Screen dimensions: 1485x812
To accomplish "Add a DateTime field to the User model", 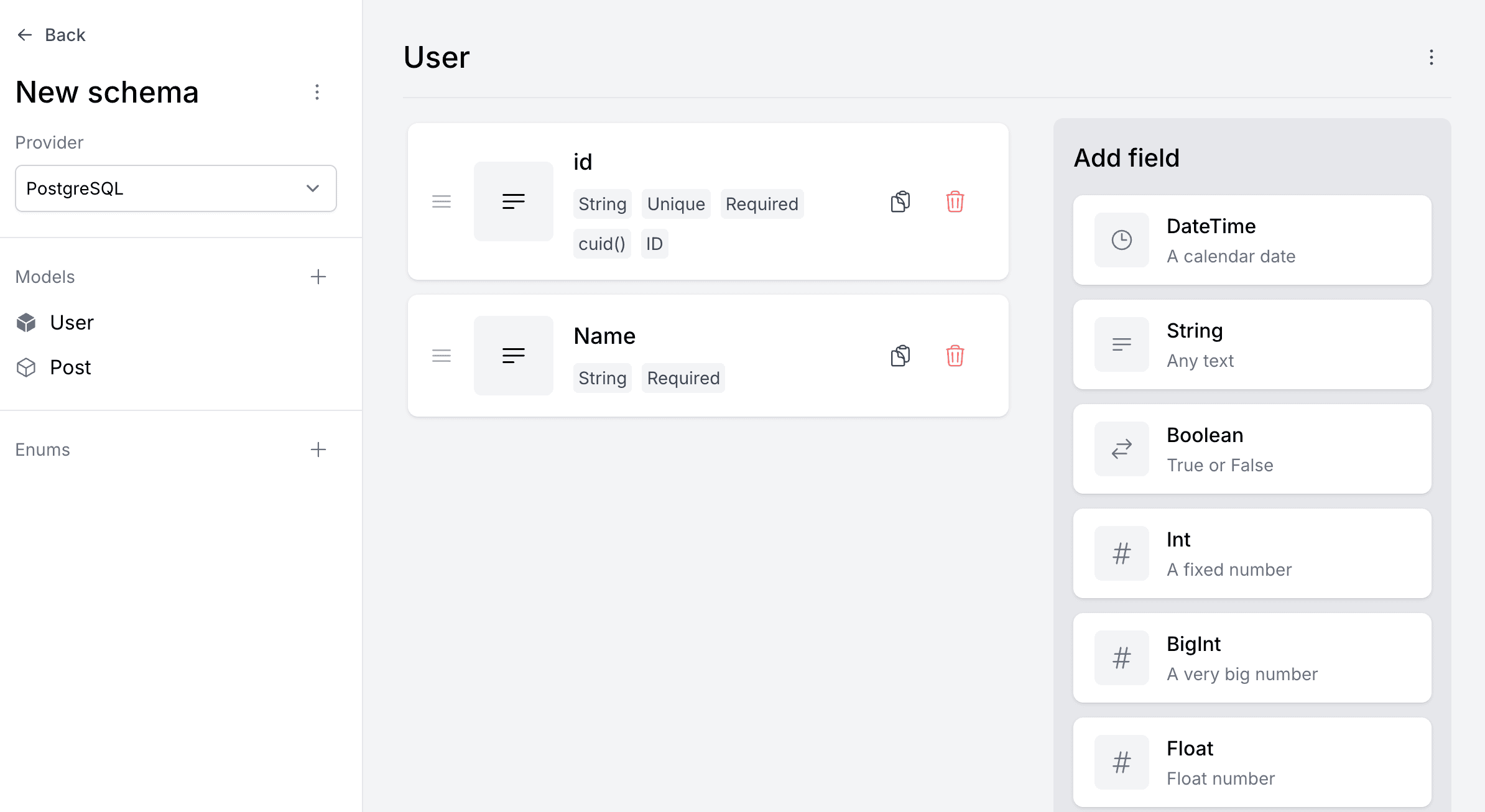I will point(1252,241).
